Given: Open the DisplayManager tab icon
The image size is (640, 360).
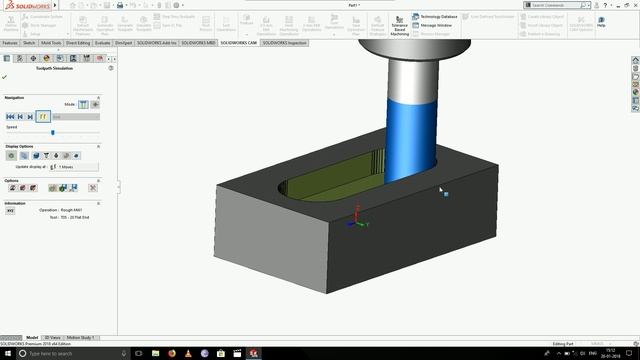Looking at the screenshot, I should click(47, 58).
